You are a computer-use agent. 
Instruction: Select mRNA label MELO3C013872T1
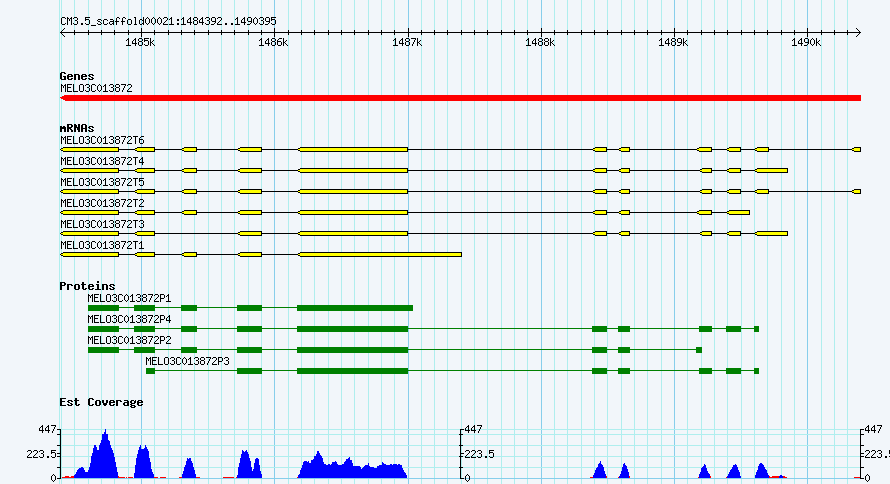point(102,245)
